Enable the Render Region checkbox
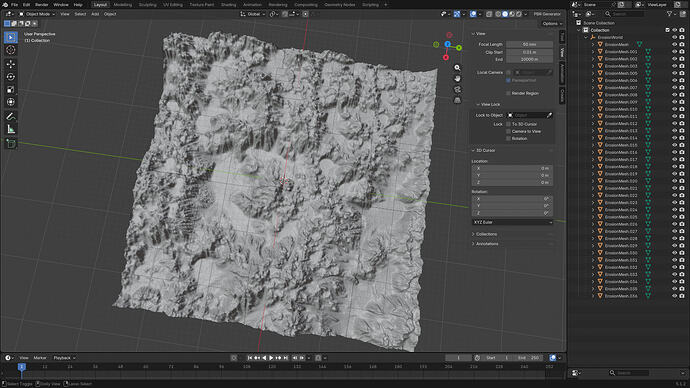 point(508,93)
